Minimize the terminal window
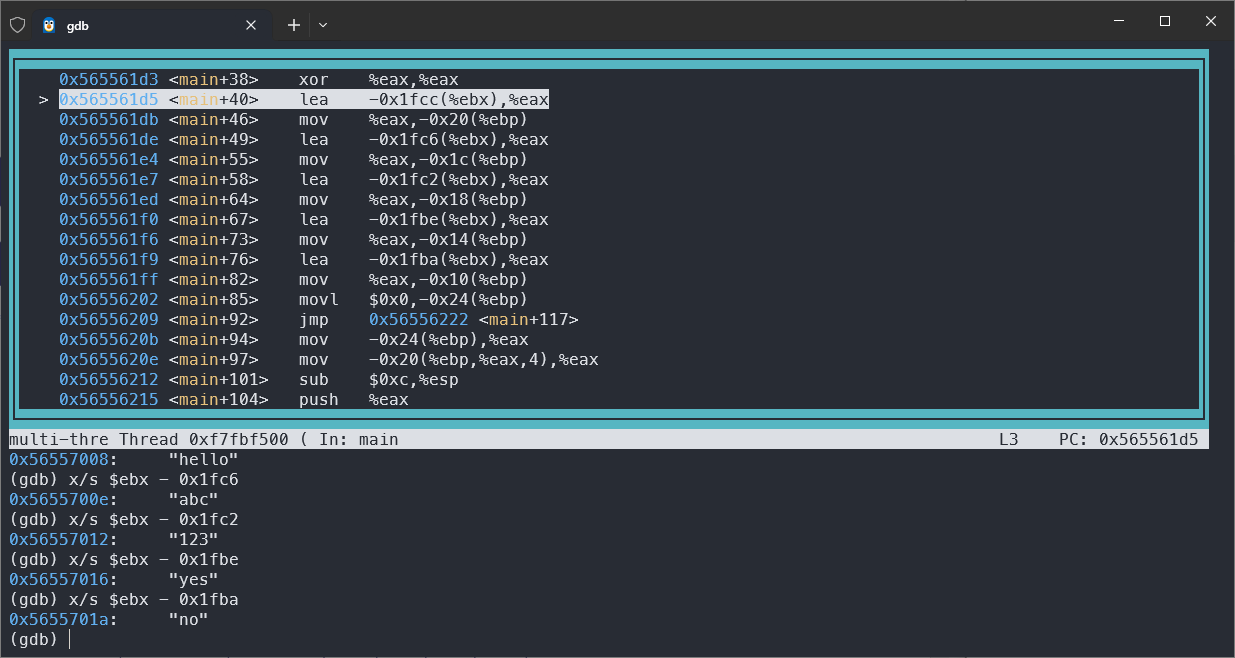1235x658 pixels. [x=1118, y=22]
